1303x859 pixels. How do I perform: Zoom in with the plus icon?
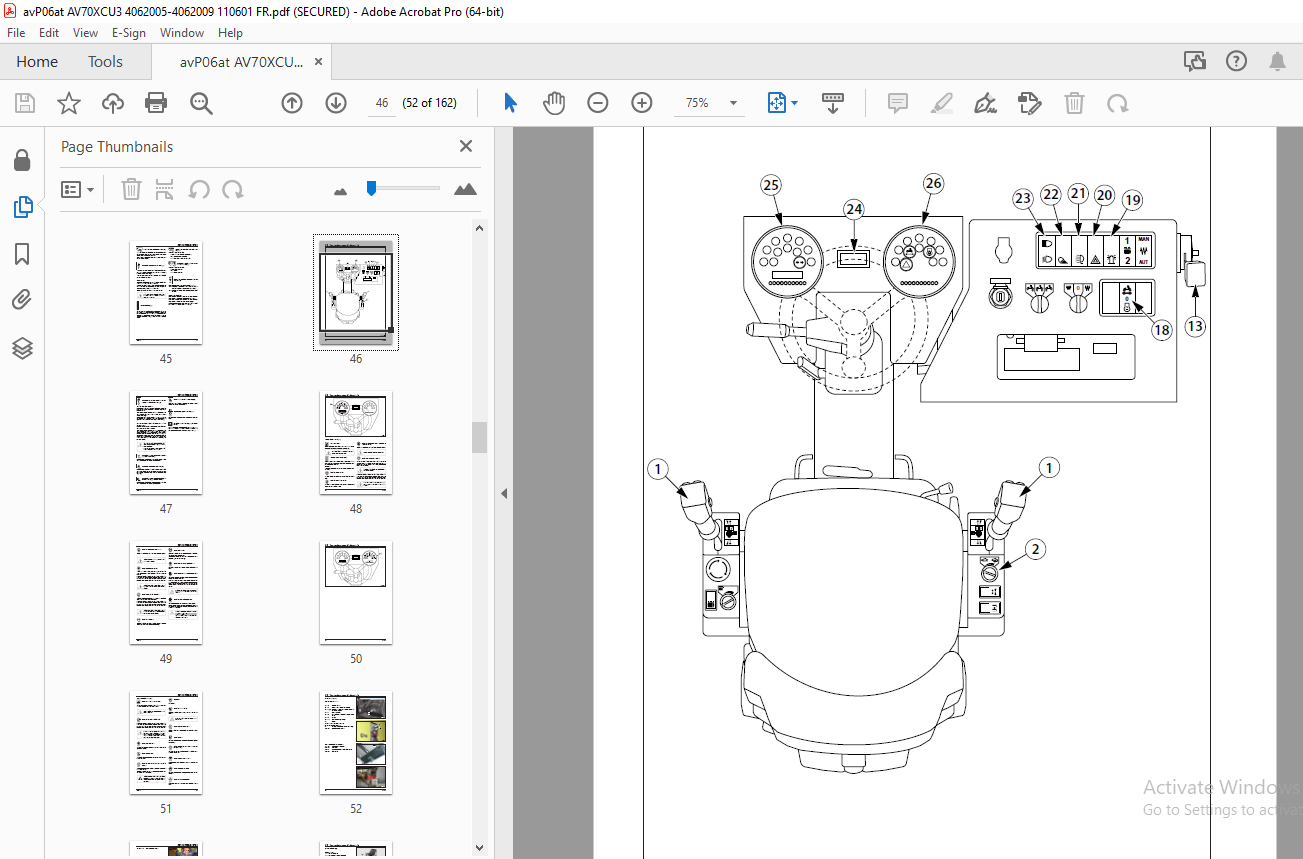pos(642,103)
